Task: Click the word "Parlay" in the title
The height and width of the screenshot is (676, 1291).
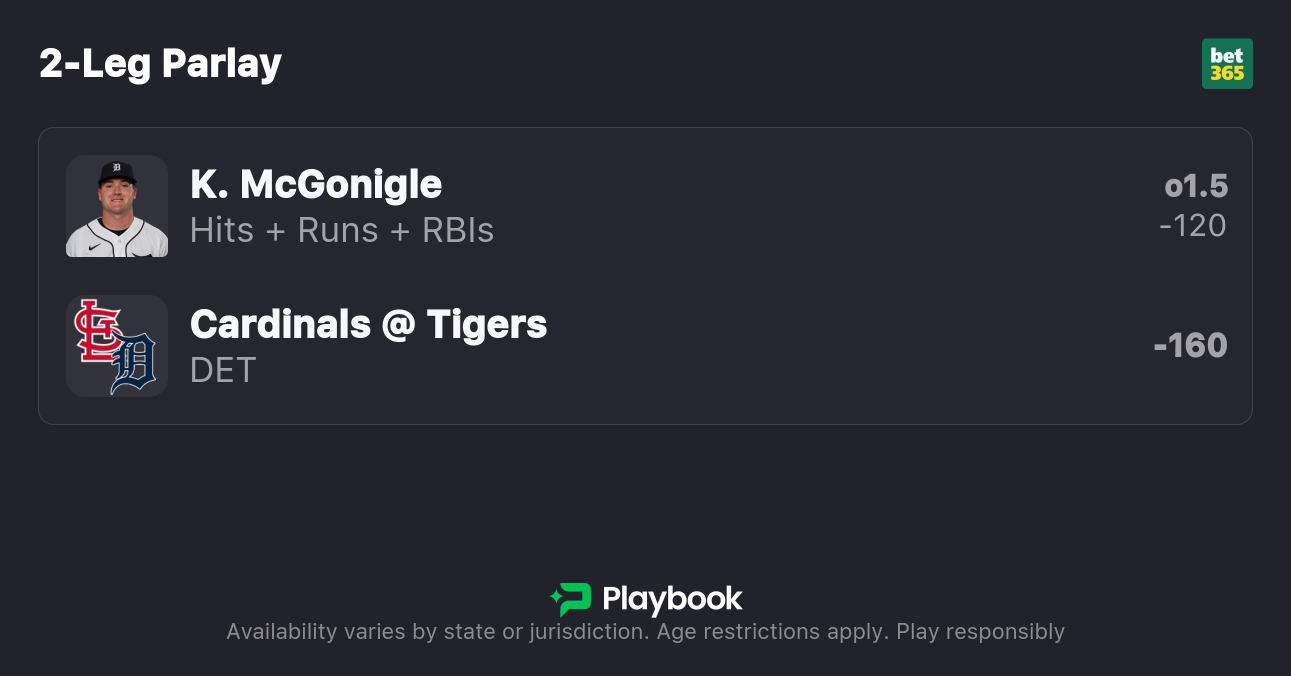Action: point(222,64)
